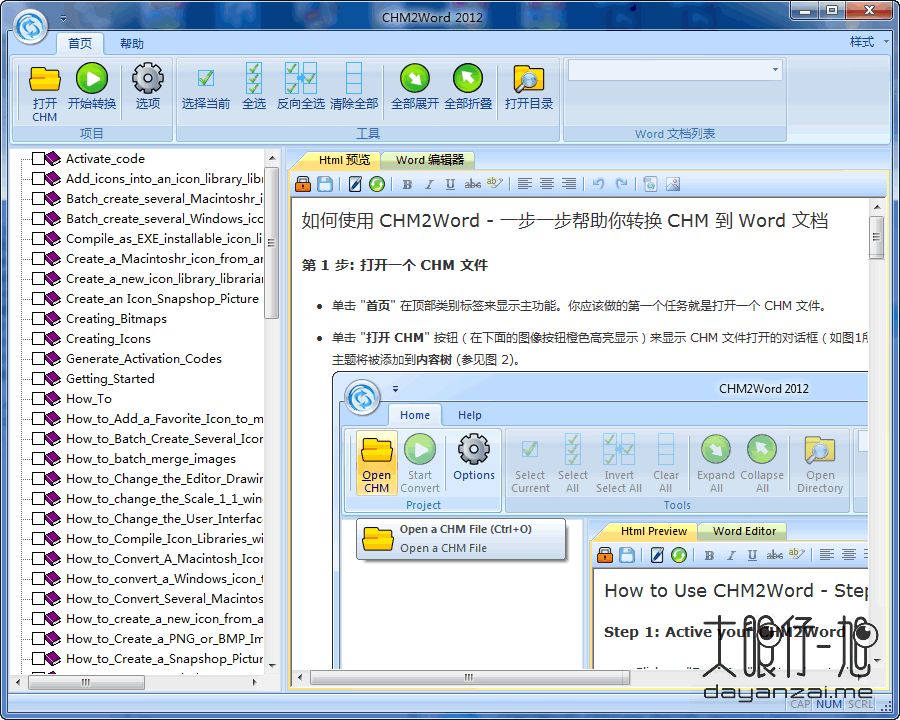Toggle underline formatting in the editor toolbar
The height and width of the screenshot is (720, 900).
click(x=450, y=184)
